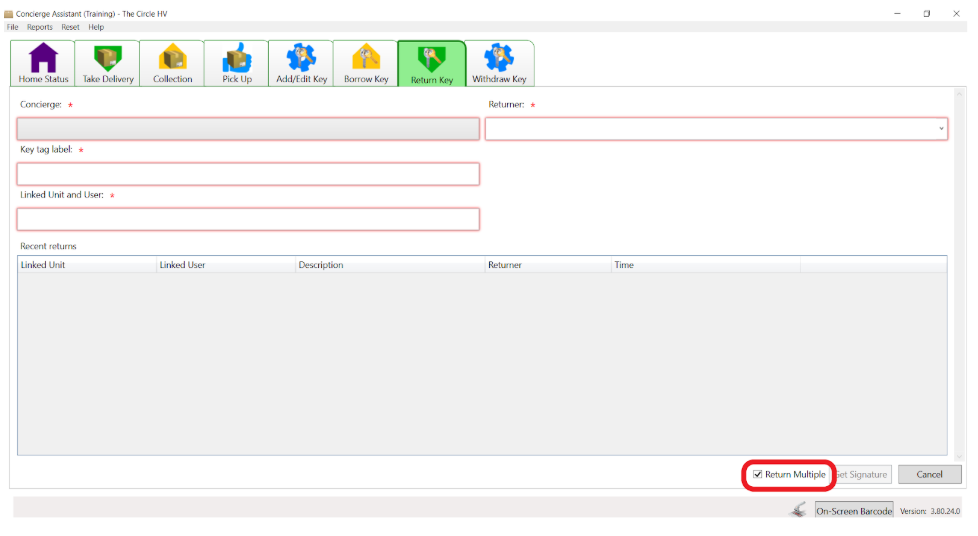Viewport: 978px width, 536px height.
Task: Open the Home Status house icon tab
Action: coord(42,63)
